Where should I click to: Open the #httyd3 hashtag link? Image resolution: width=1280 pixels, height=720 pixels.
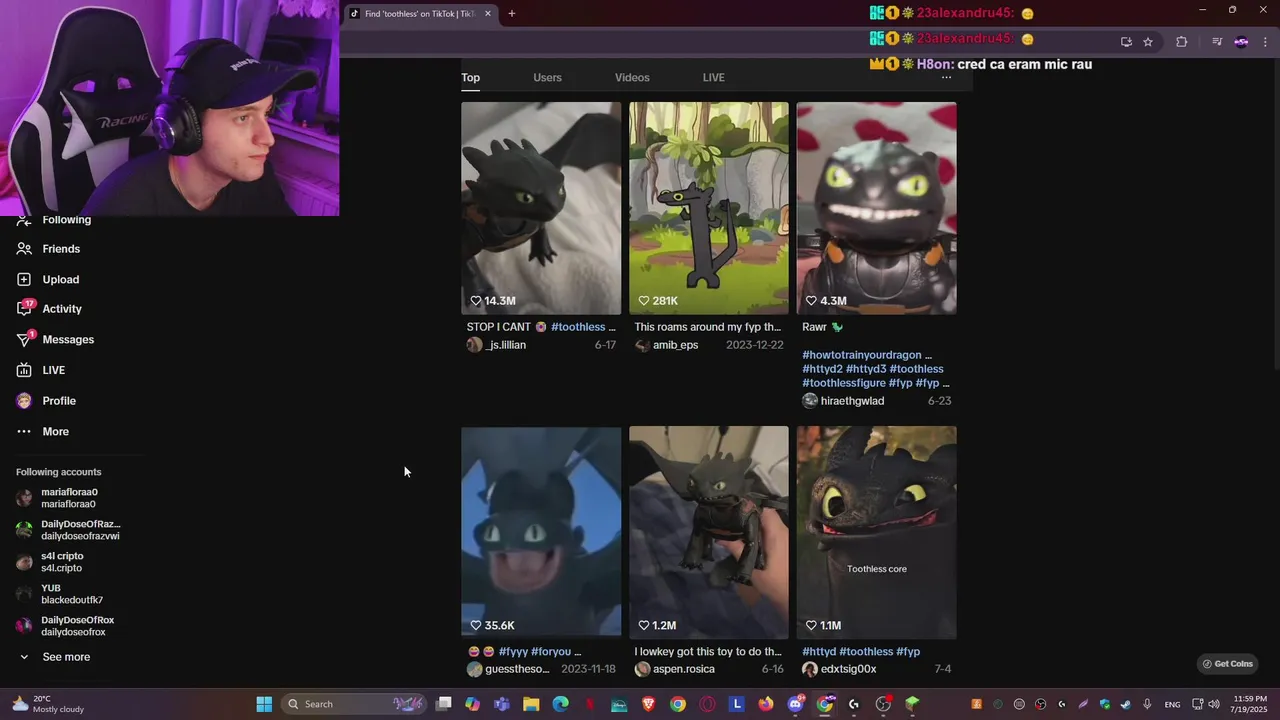pyautogui.click(x=866, y=369)
